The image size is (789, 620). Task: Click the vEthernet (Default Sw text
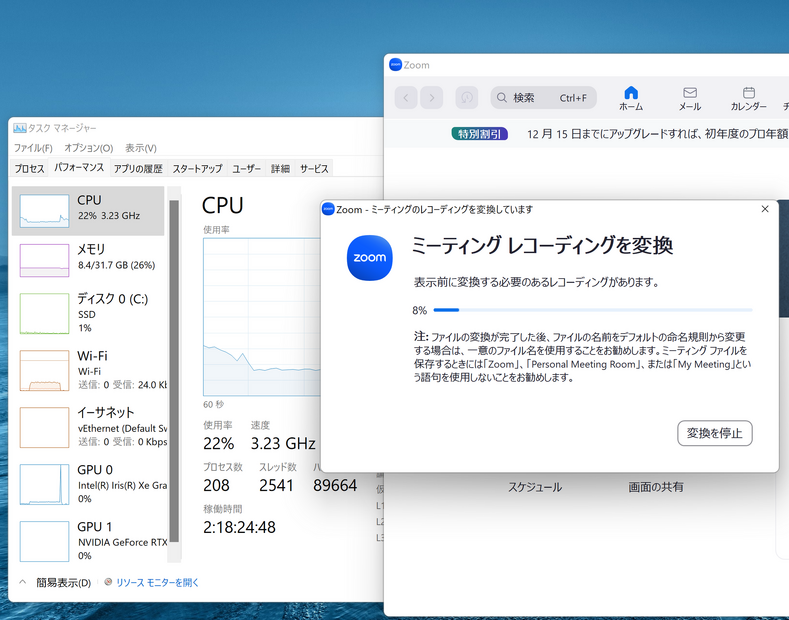(x=122, y=429)
